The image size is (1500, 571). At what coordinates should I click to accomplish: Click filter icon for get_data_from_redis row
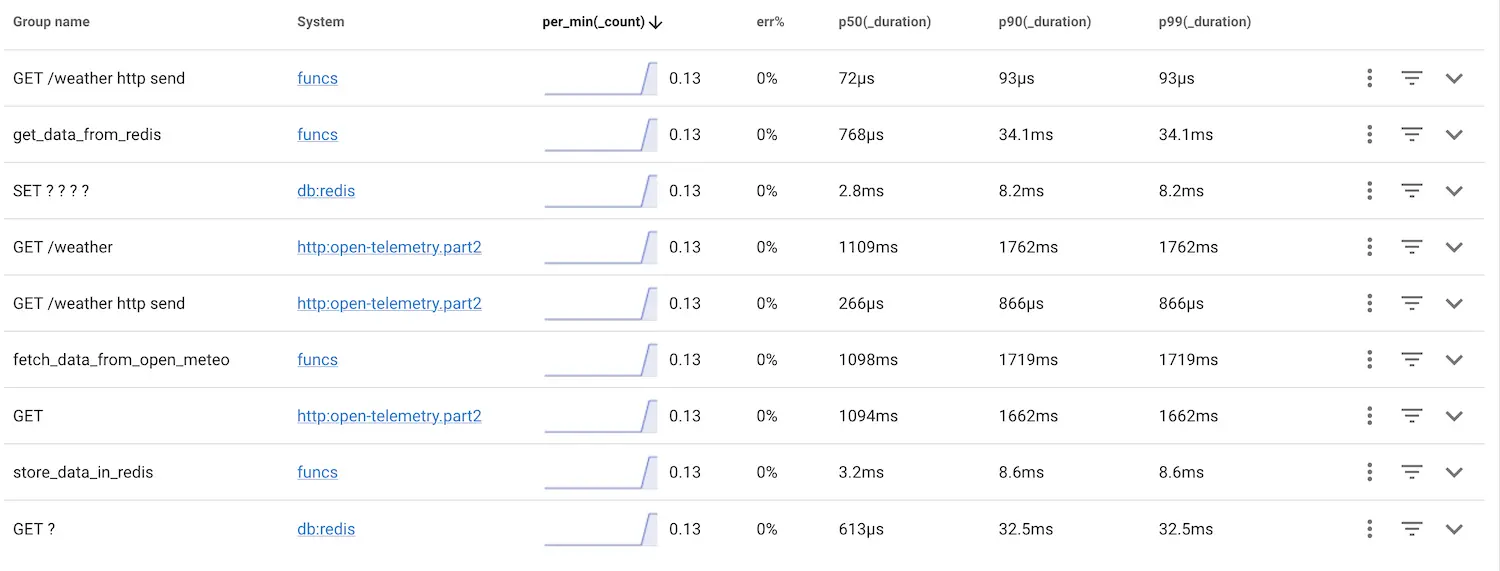[x=1411, y=135]
